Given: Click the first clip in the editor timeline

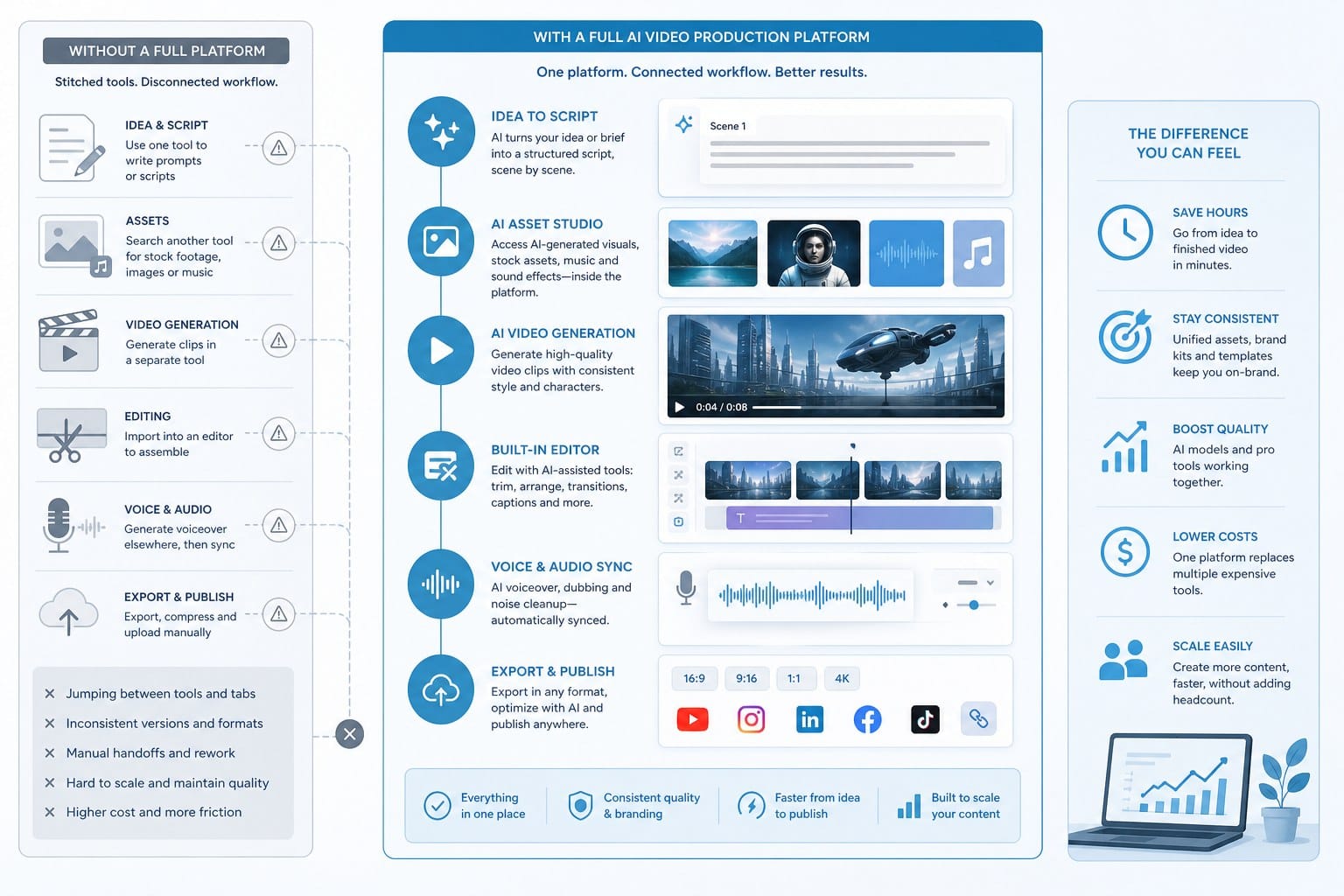Looking at the screenshot, I should pyautogui.click(x=748, y=480).
